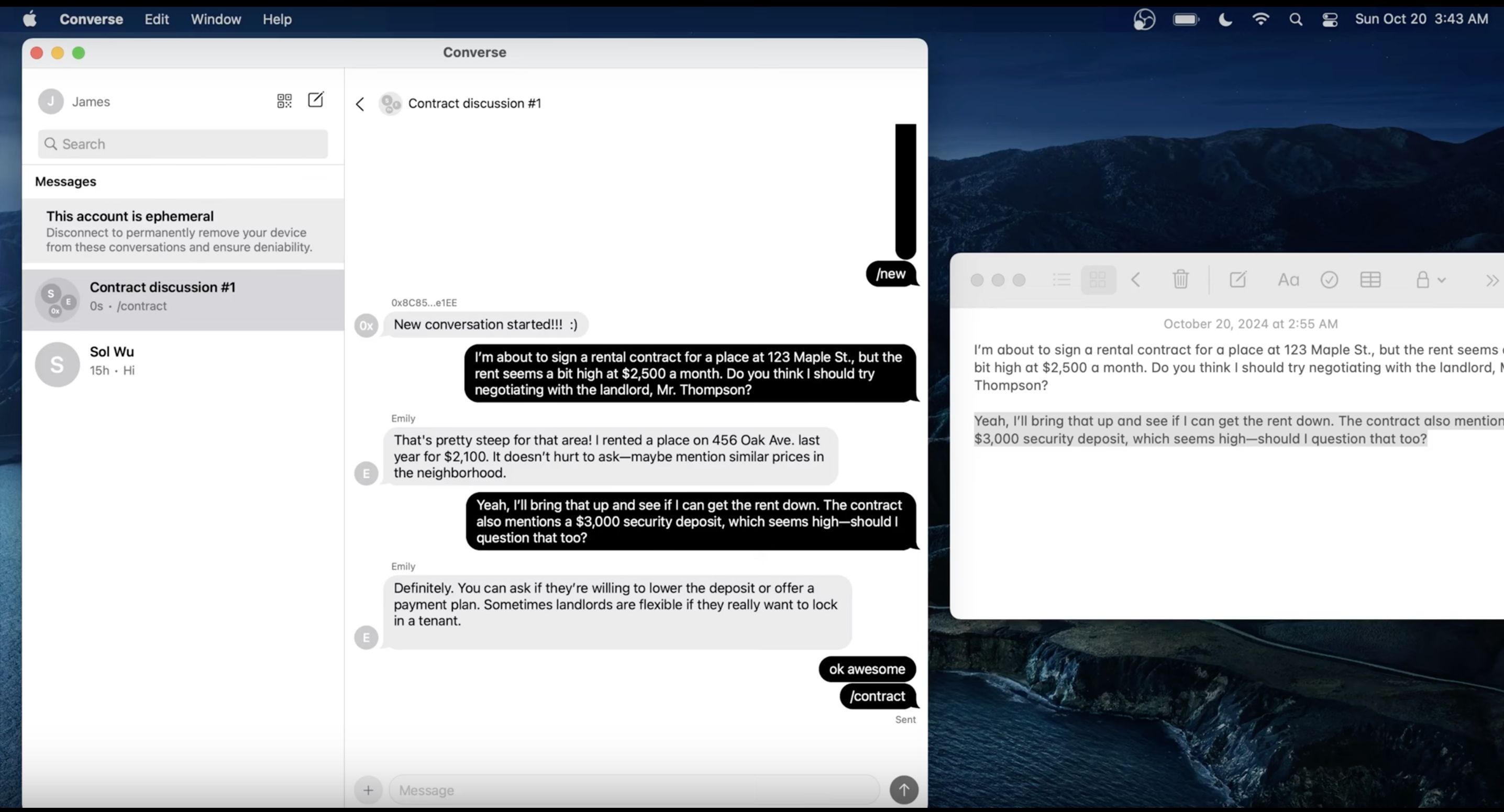Select the Contract discussion #1 conversation
1504x812 pixels.
(183, 296)
